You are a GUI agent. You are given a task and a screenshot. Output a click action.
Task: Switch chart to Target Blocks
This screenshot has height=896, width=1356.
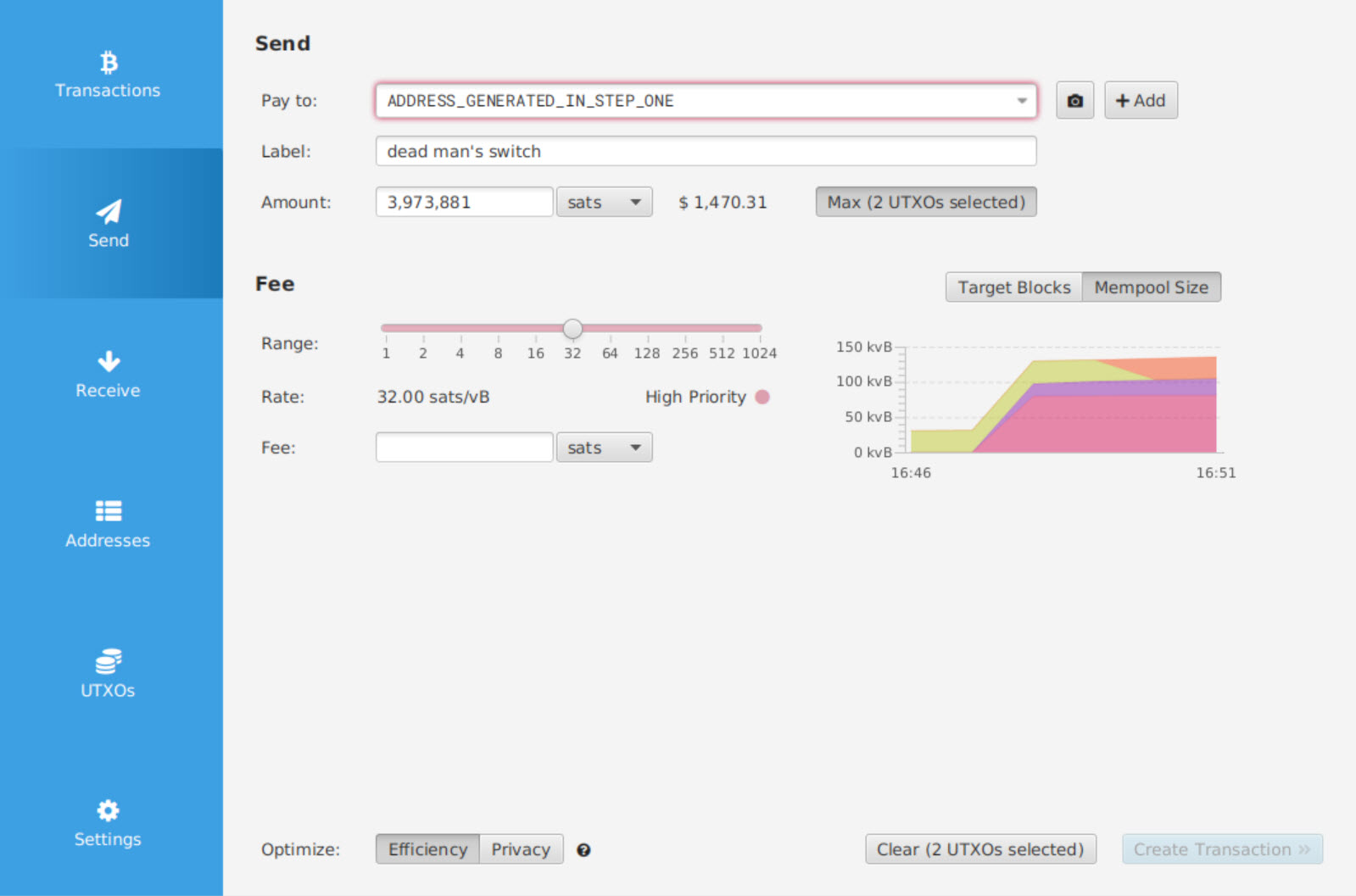click(1013, 287)
